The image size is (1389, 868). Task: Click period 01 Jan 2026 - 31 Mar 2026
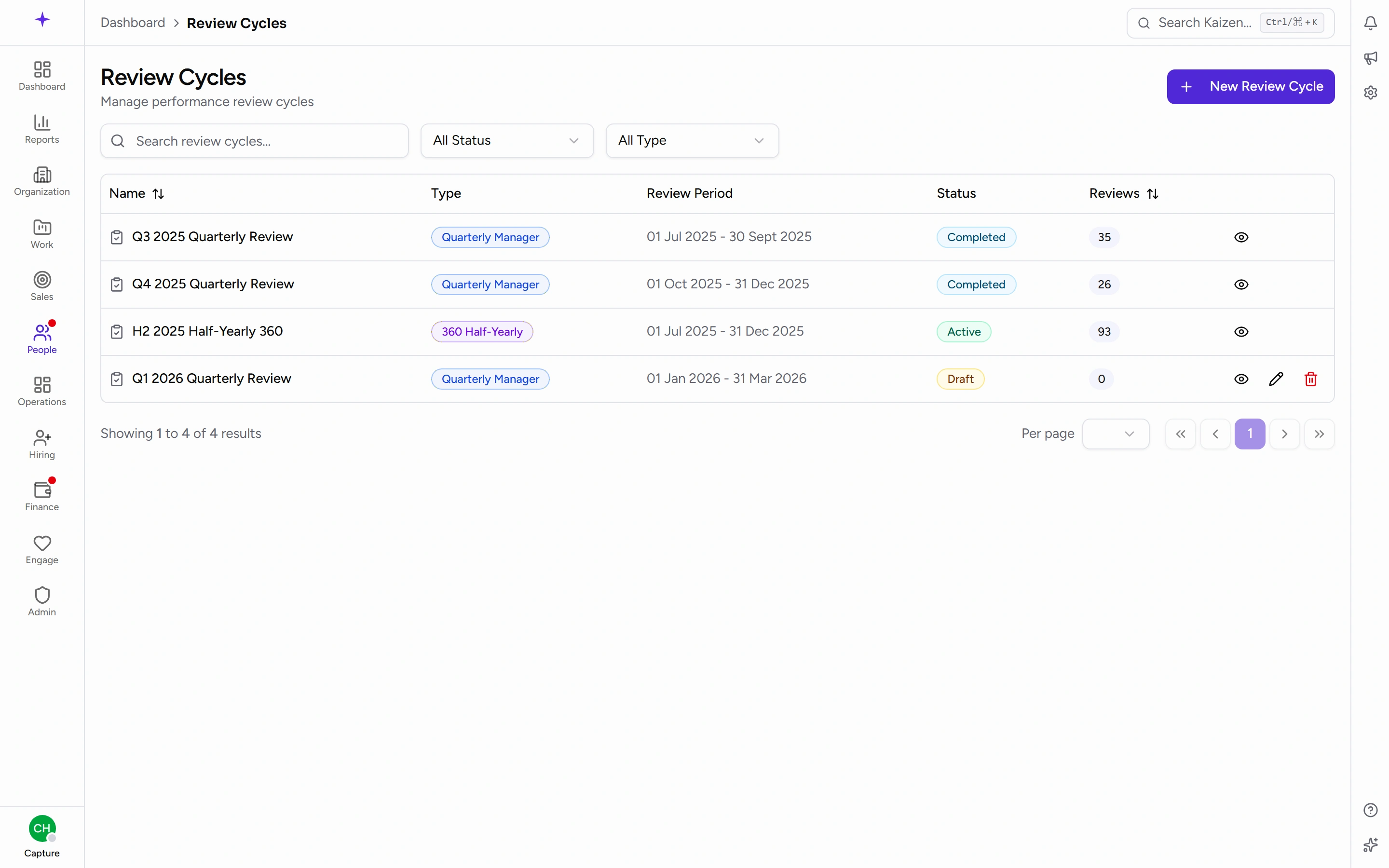[x=726, y=379]
